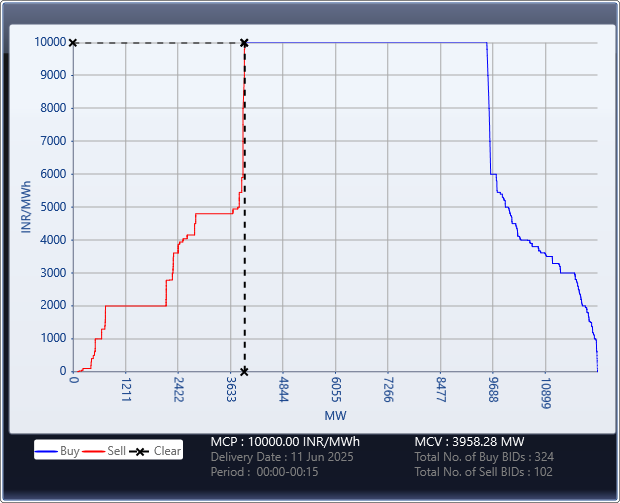Click the Total No. of Buy BIDs text

point(484,457)
